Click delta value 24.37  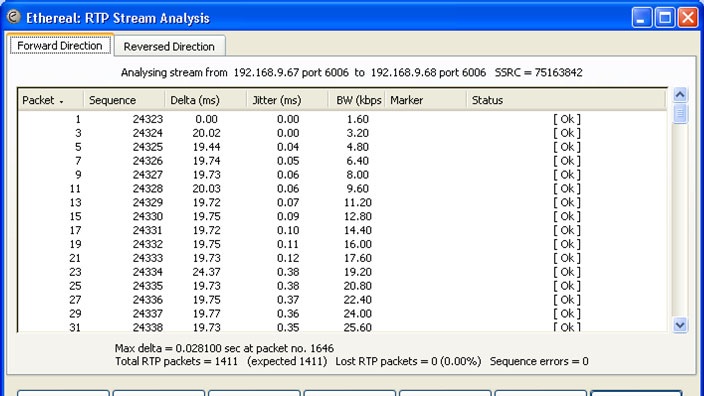click(x=207, y=272)
